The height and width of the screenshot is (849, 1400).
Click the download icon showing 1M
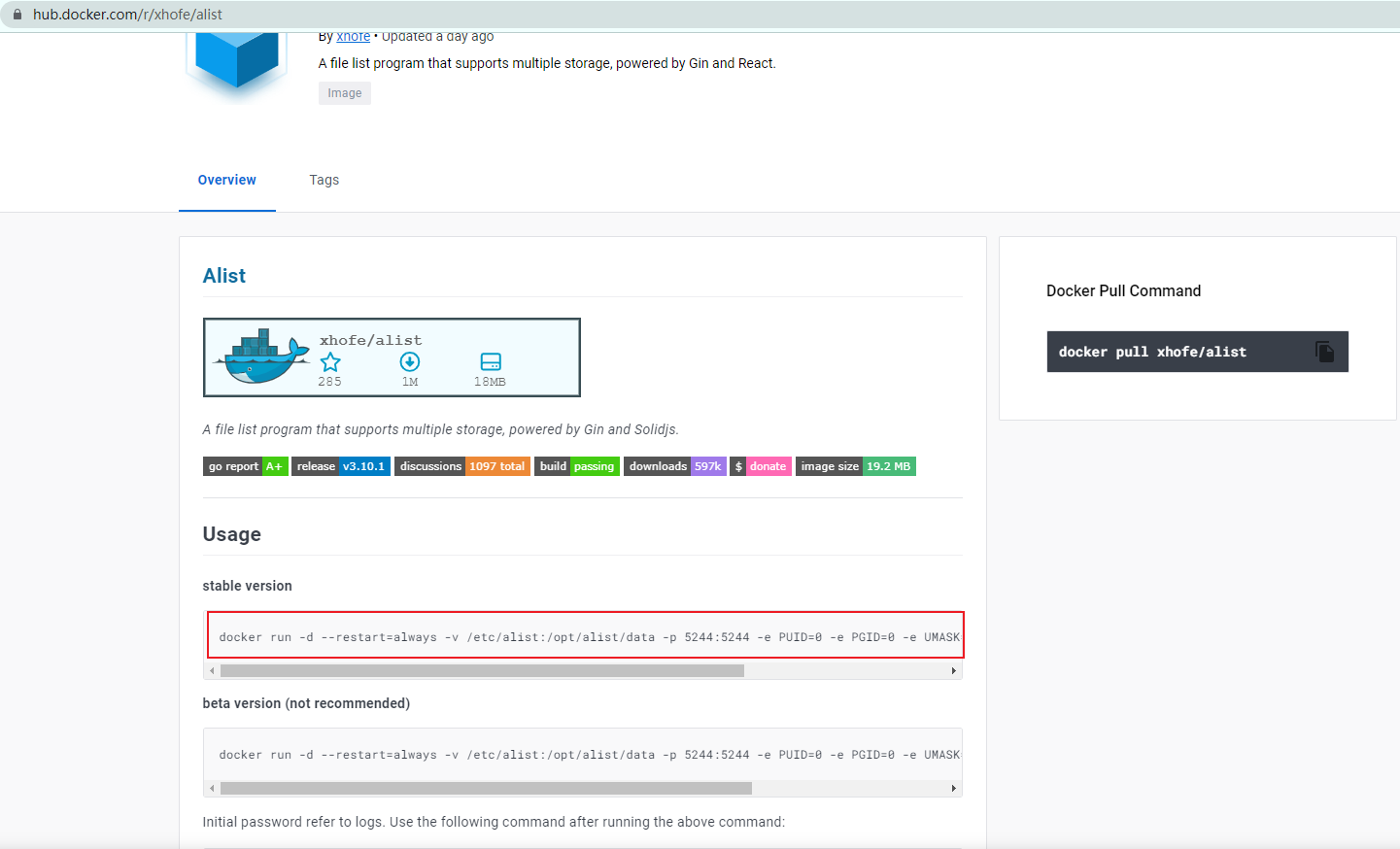coord(410,362)
